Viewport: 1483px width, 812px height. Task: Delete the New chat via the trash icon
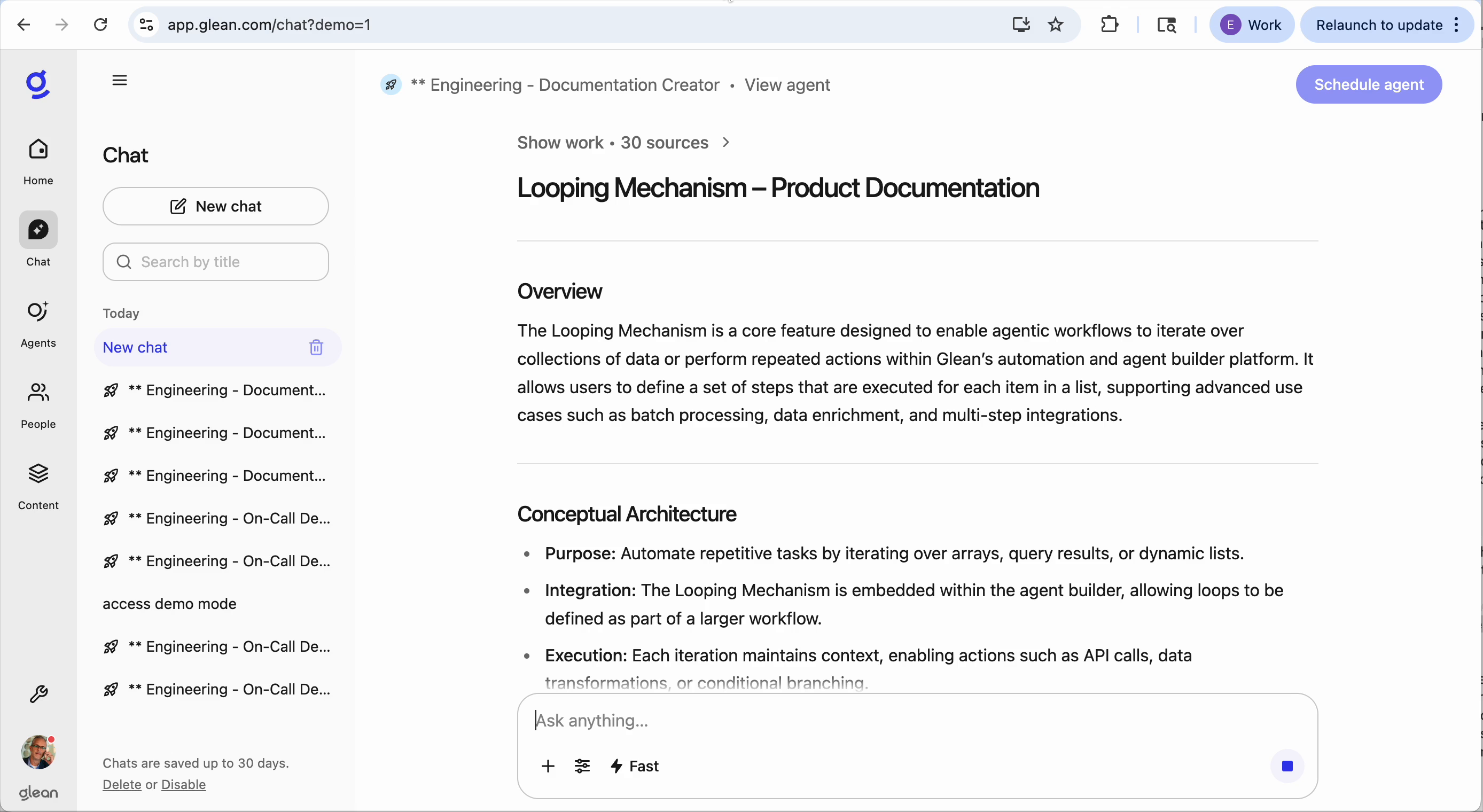point(316,347)
